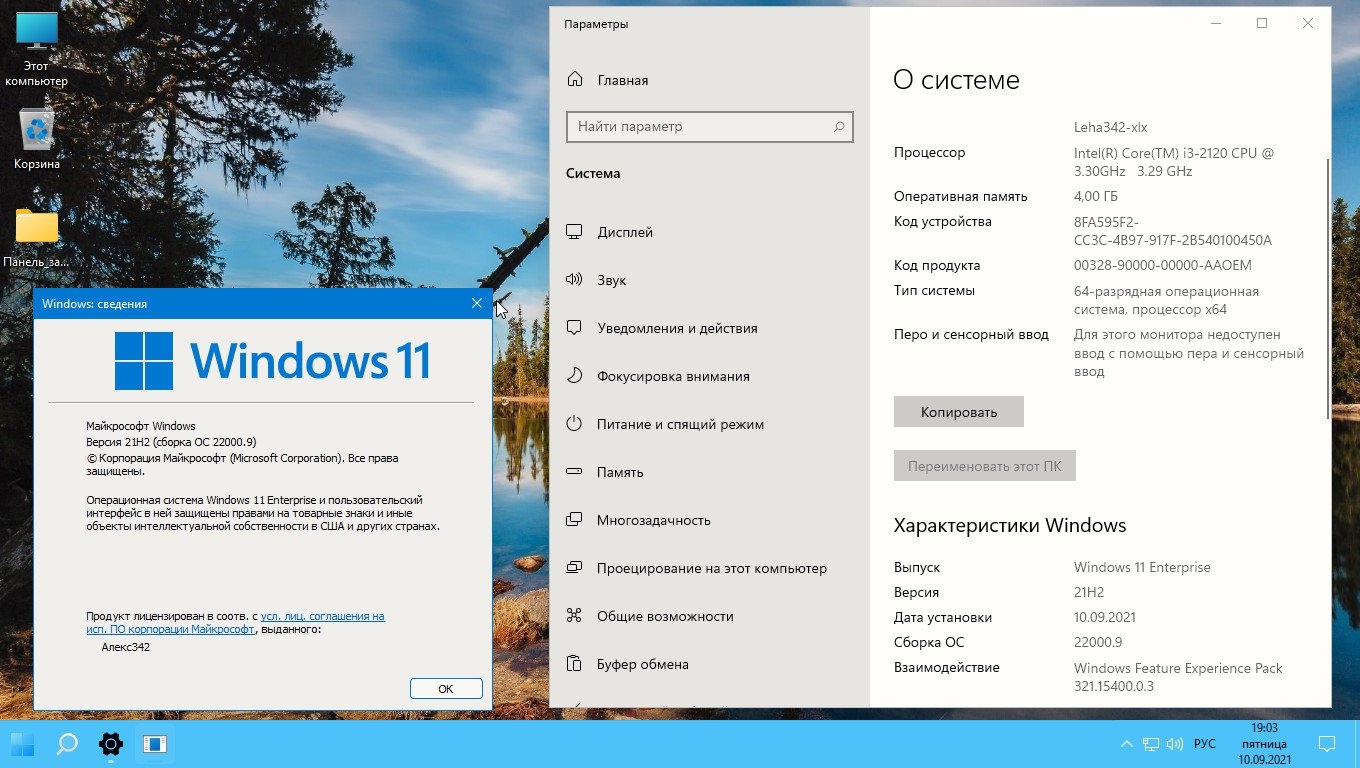This screenshot has height=768, width=1360.
Task: Open the notification center icon in taskbar
Action: pyautogui.click(x=1327, y=744)
